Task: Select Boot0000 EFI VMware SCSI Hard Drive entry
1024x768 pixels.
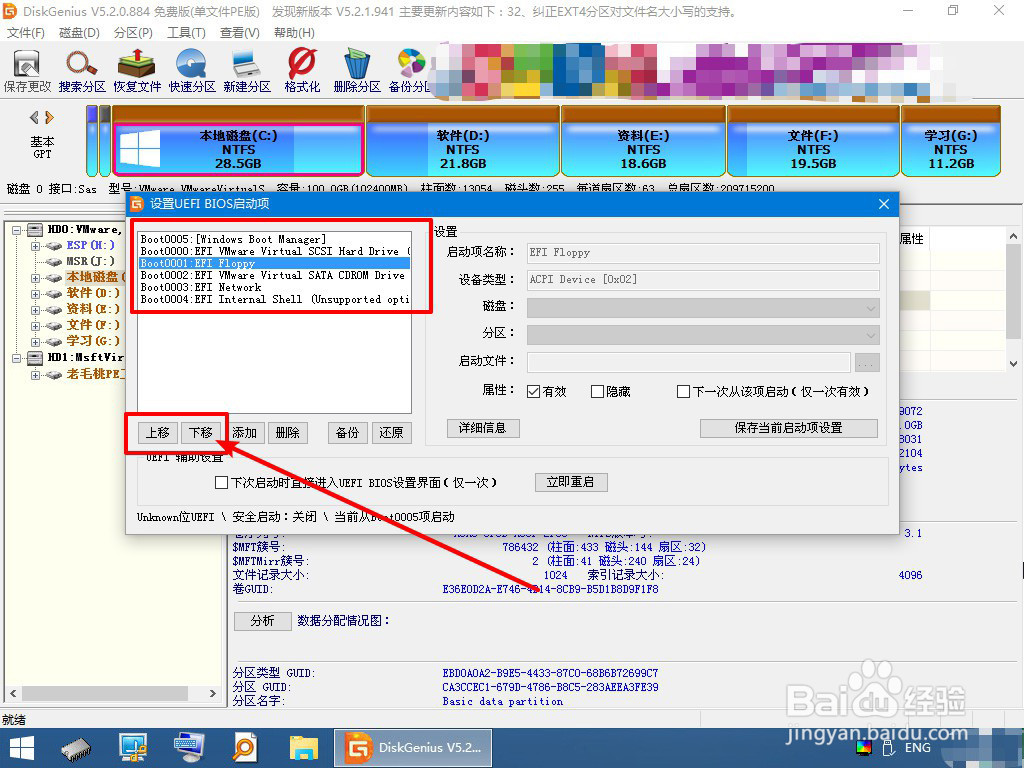Action: point(275,251)
